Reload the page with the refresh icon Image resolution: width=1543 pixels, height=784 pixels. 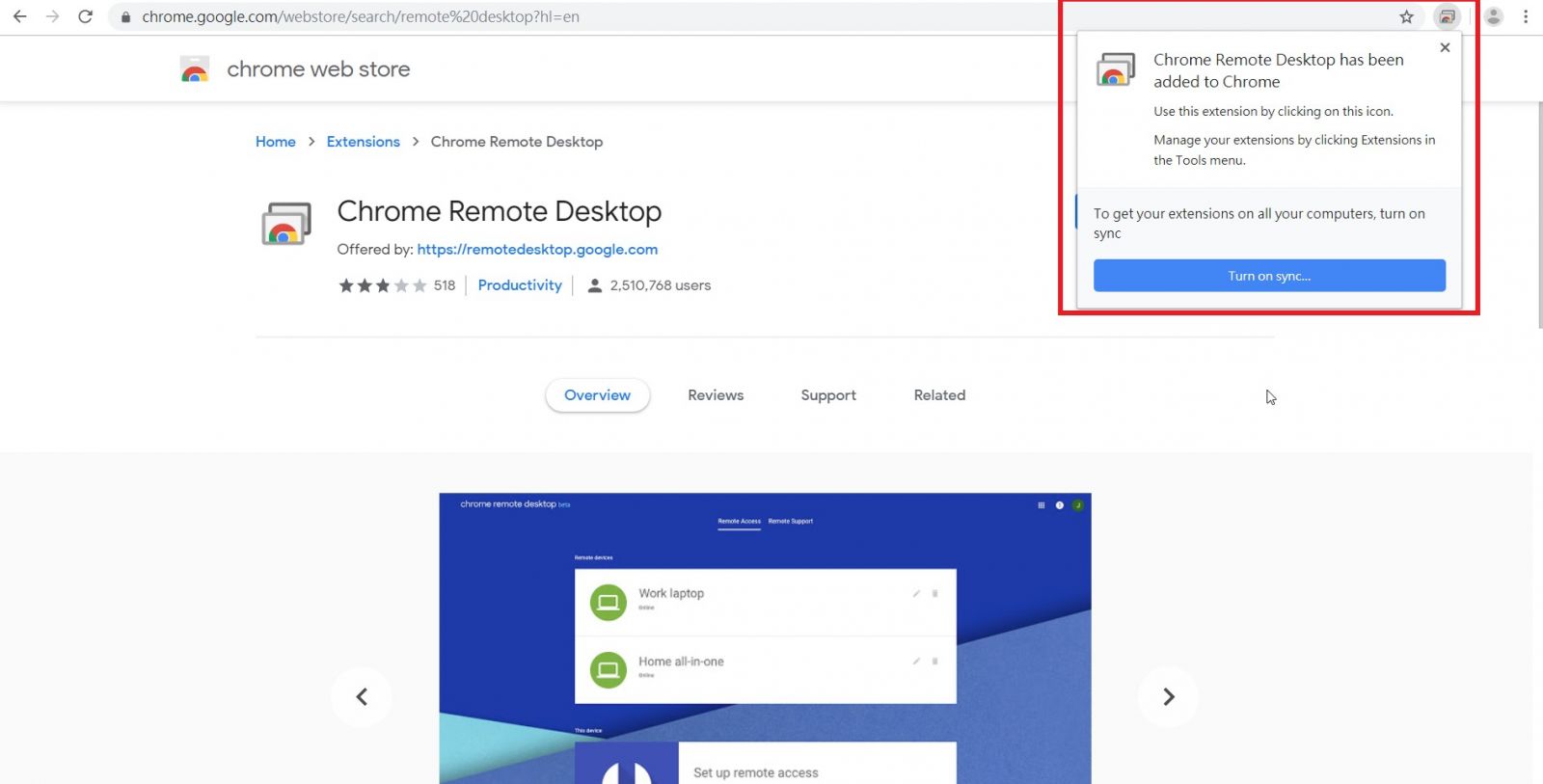pos(86,16)
